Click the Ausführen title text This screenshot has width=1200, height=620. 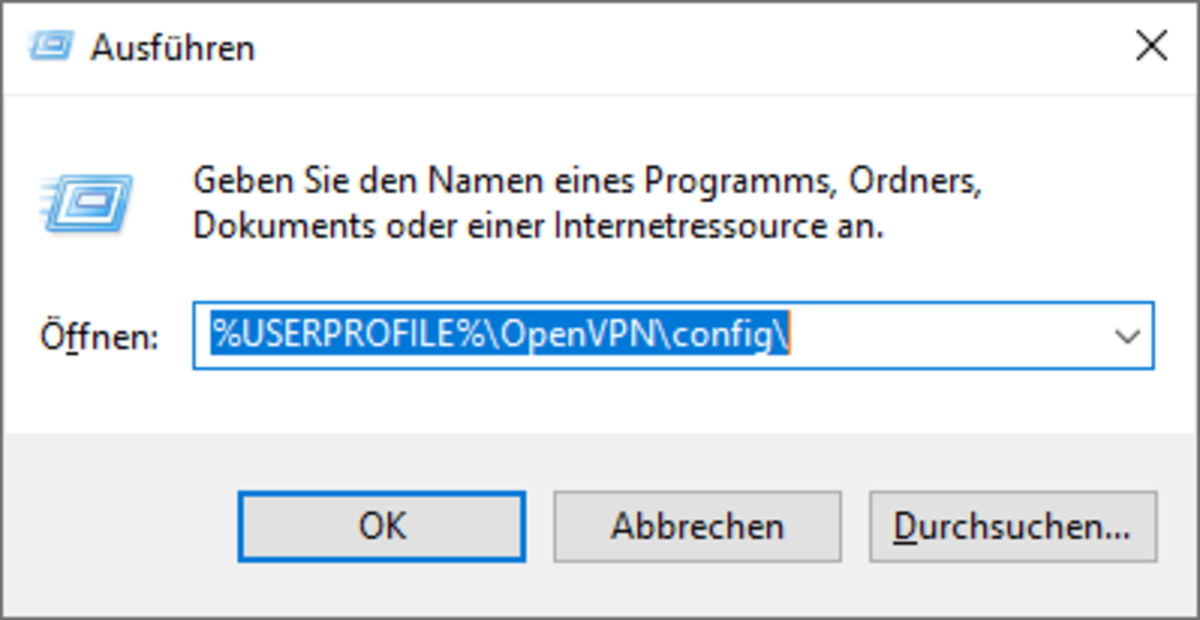[172, 47]
